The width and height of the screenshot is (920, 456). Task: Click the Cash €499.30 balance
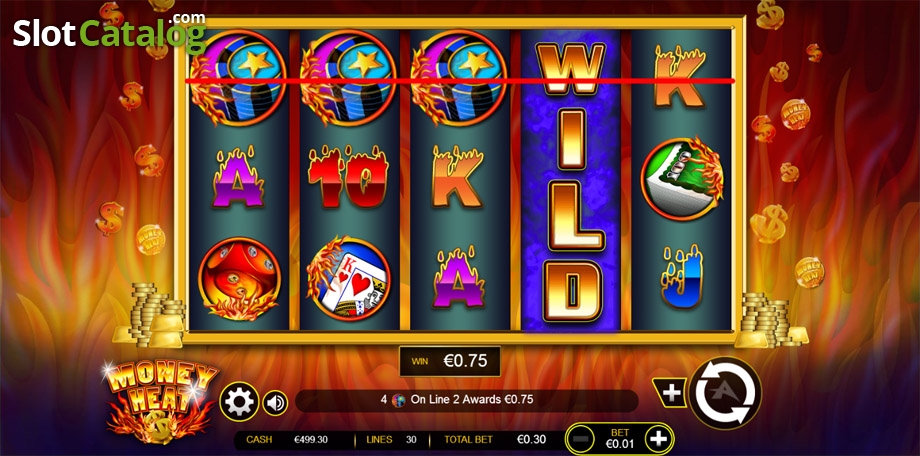[286, 439]
